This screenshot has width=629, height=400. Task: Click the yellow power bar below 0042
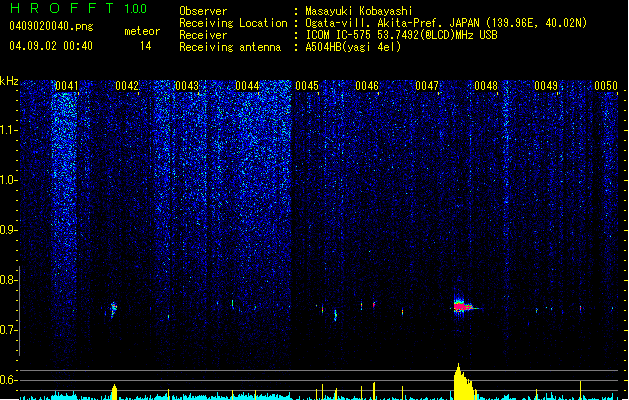pyautogui.click(x=114, y=392)
